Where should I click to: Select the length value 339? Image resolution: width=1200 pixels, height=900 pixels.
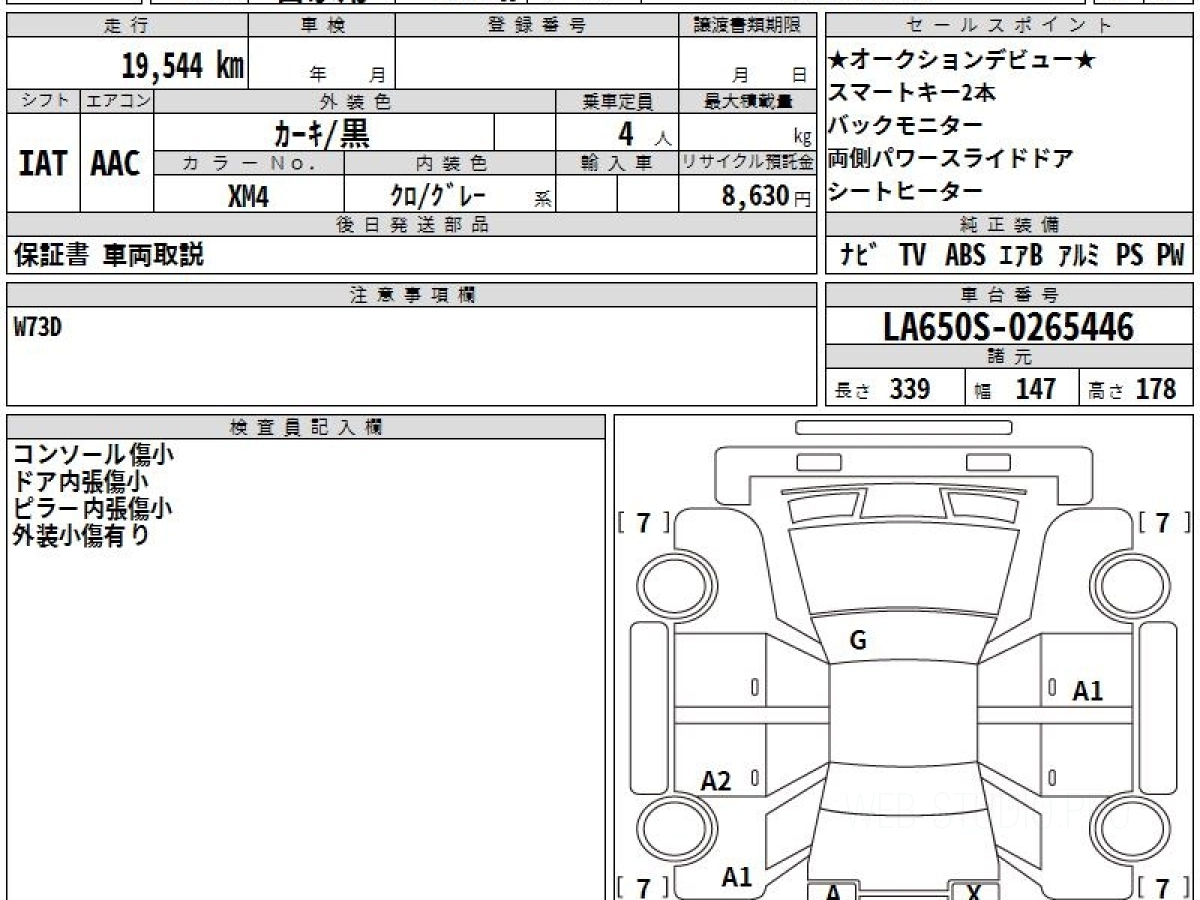coord(910,389)
